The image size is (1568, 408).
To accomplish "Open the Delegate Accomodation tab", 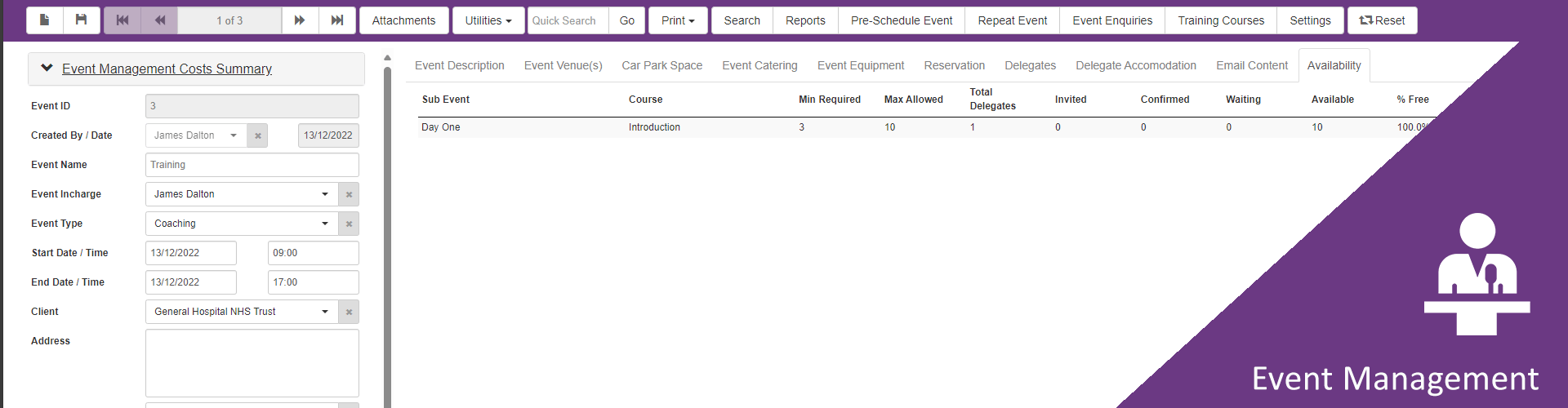I will [1136, 65].
